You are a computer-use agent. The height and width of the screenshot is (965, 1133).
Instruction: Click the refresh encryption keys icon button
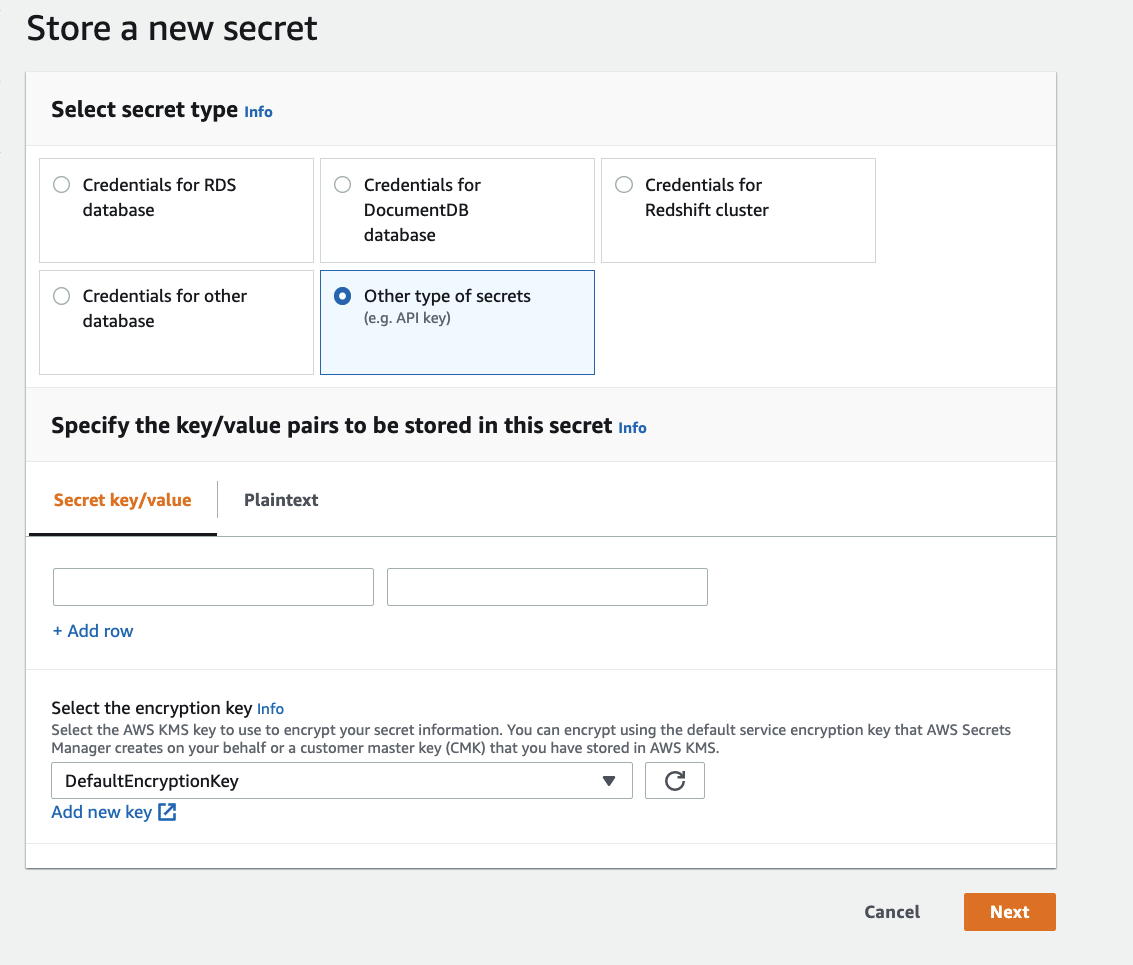click(x=675, y=781)
